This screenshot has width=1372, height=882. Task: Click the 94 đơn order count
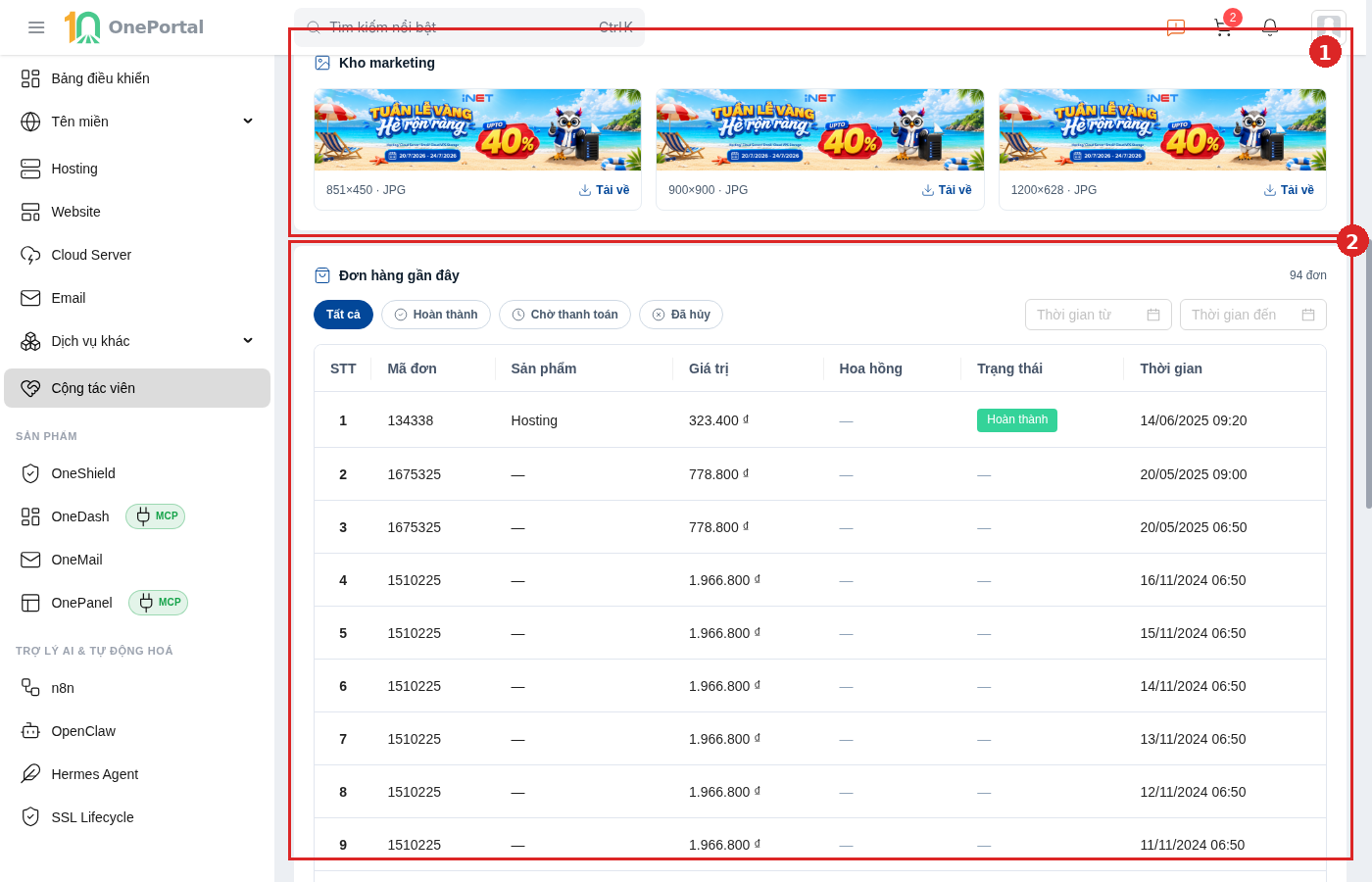pyautogui.click(x=1308, y=275)
